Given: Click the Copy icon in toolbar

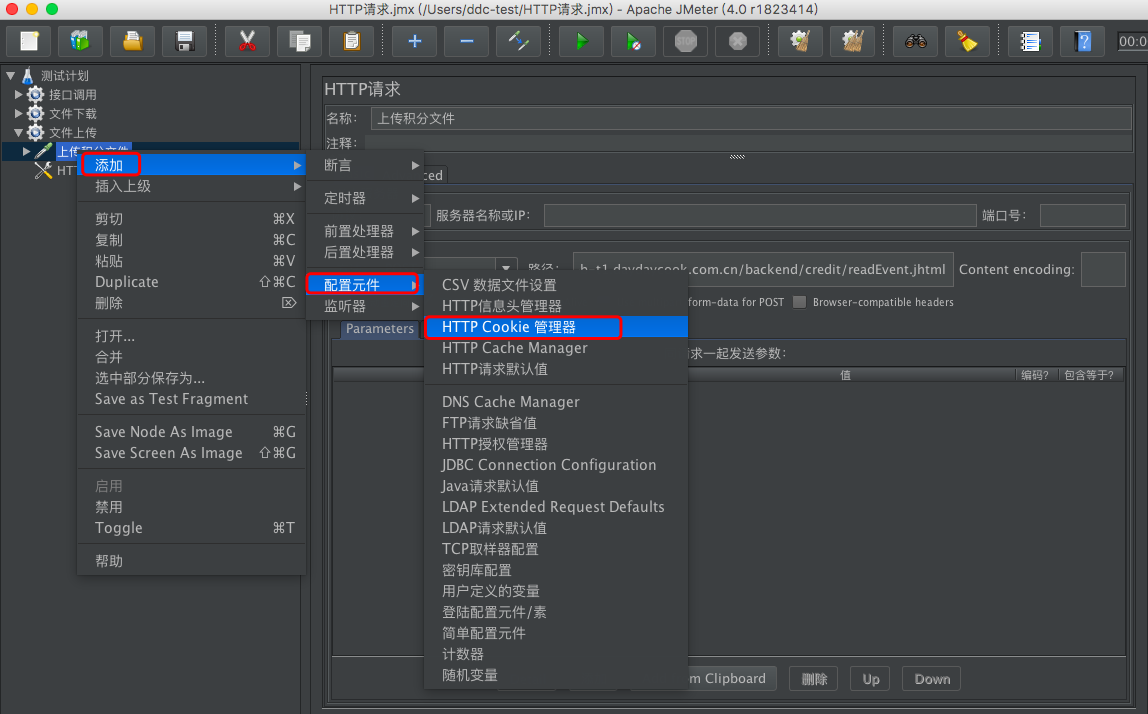Looking at the screenshot, I should (299, 41).
